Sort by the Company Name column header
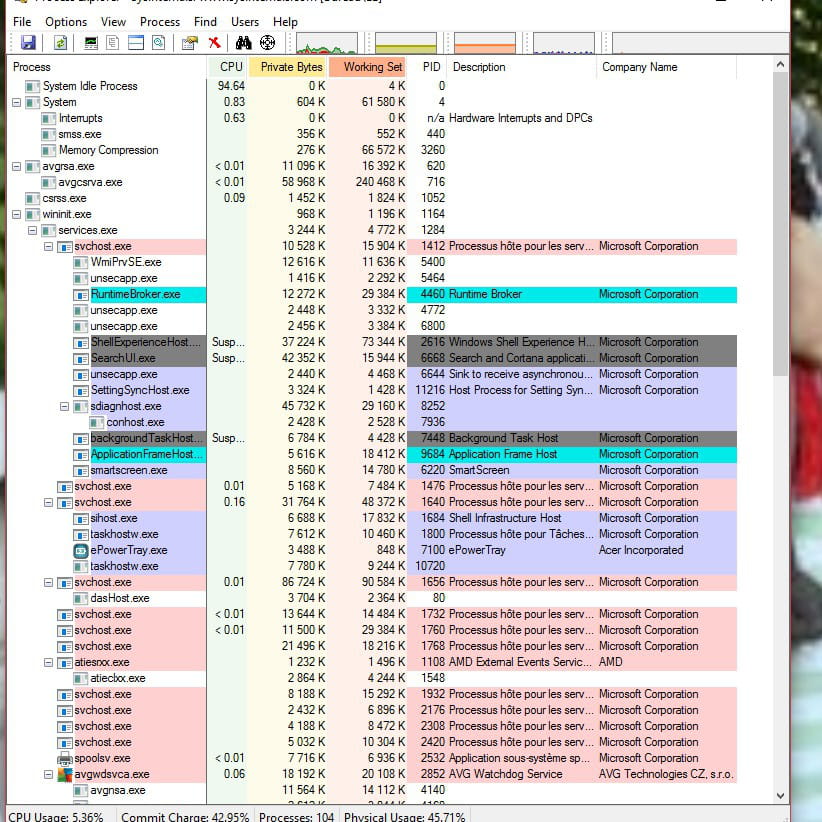The image size is (822, 822). 667,67
